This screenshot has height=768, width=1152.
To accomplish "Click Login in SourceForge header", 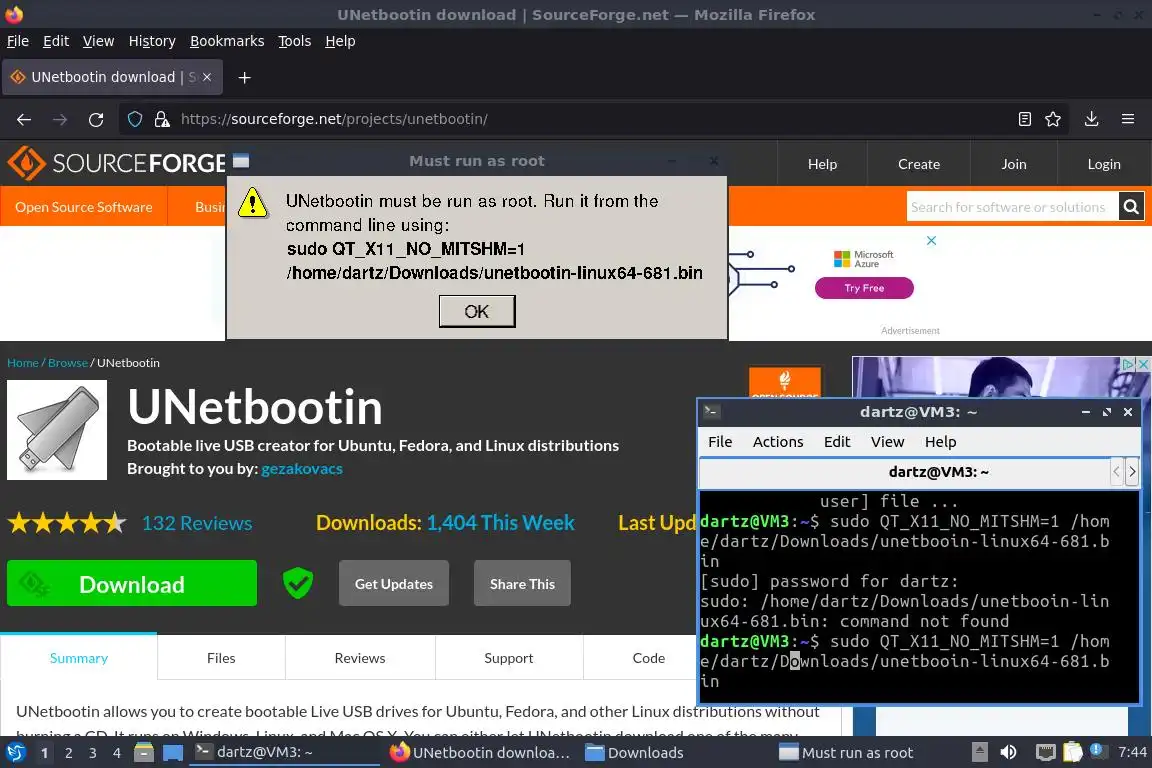I will click(x=1104, y=164).
